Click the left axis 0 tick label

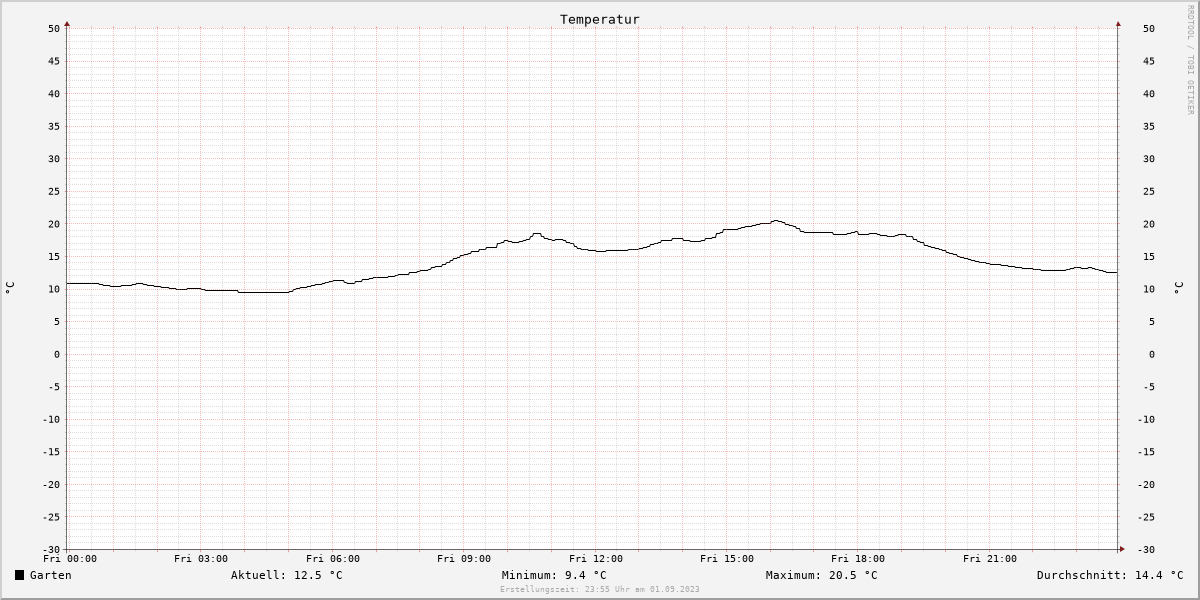pos(58,354)
